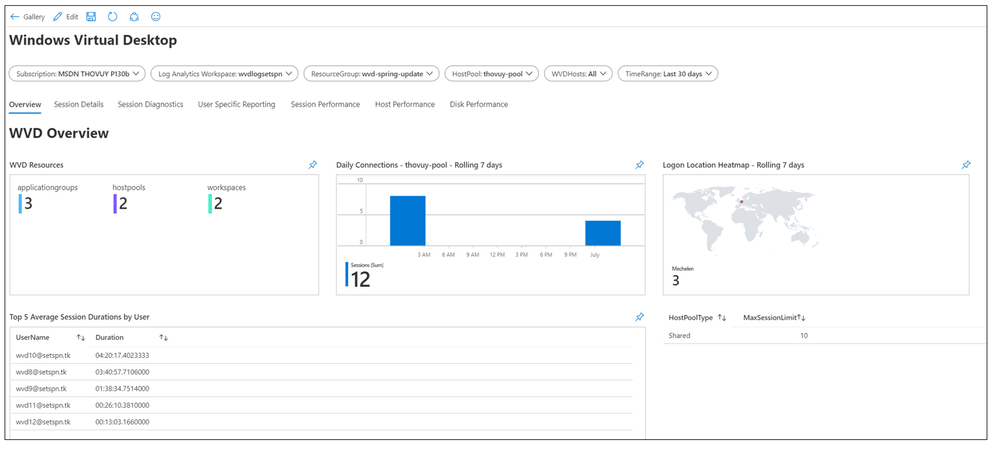Image resolution: width=999 pixels, height=449 pixels.
Task: Refresh the workbook with the circular arrow icon
Action: point(113,17)
